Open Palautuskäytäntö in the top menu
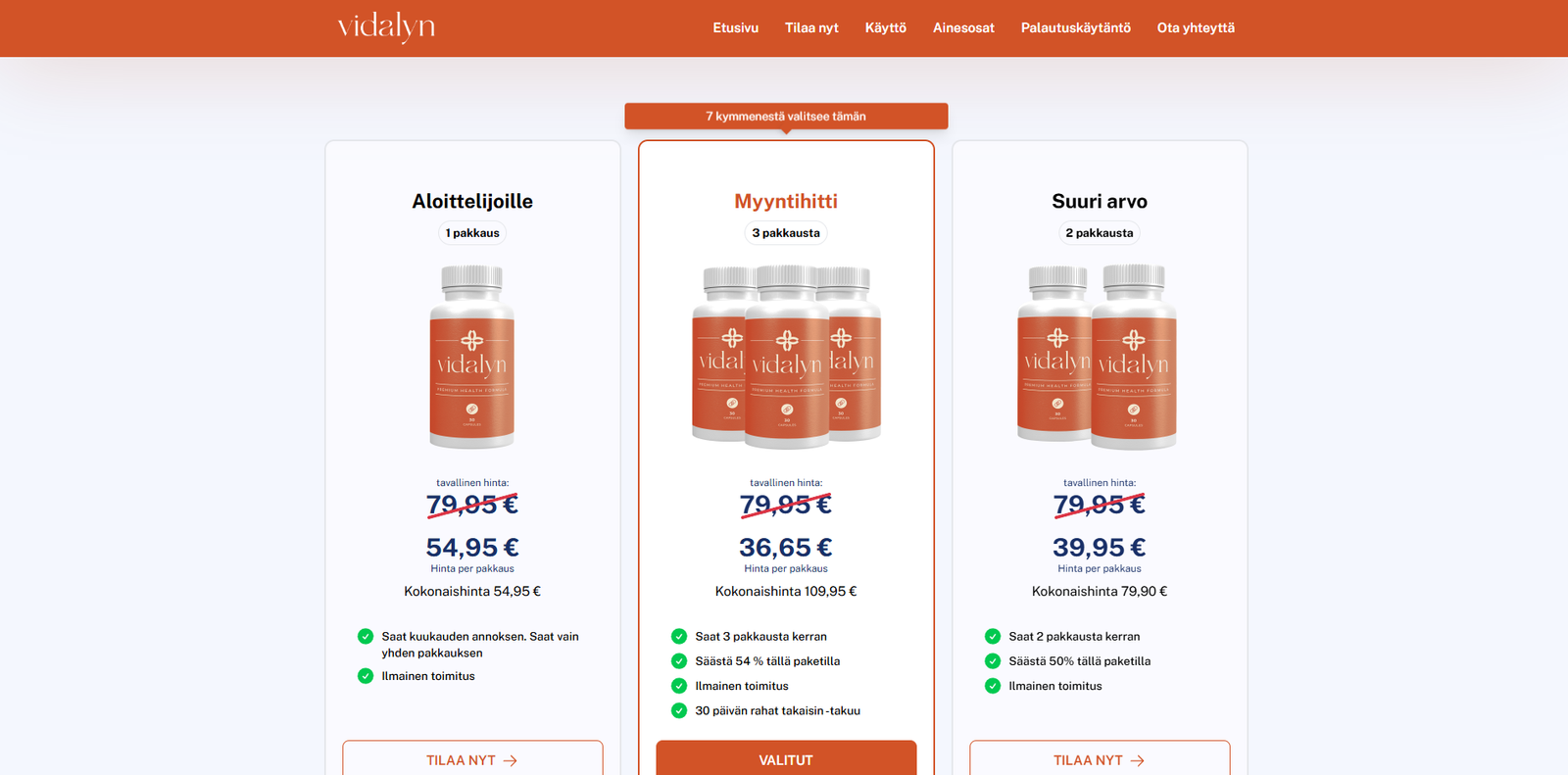The height and width of the screenshot is (775, 1568). coord(1075,27)
